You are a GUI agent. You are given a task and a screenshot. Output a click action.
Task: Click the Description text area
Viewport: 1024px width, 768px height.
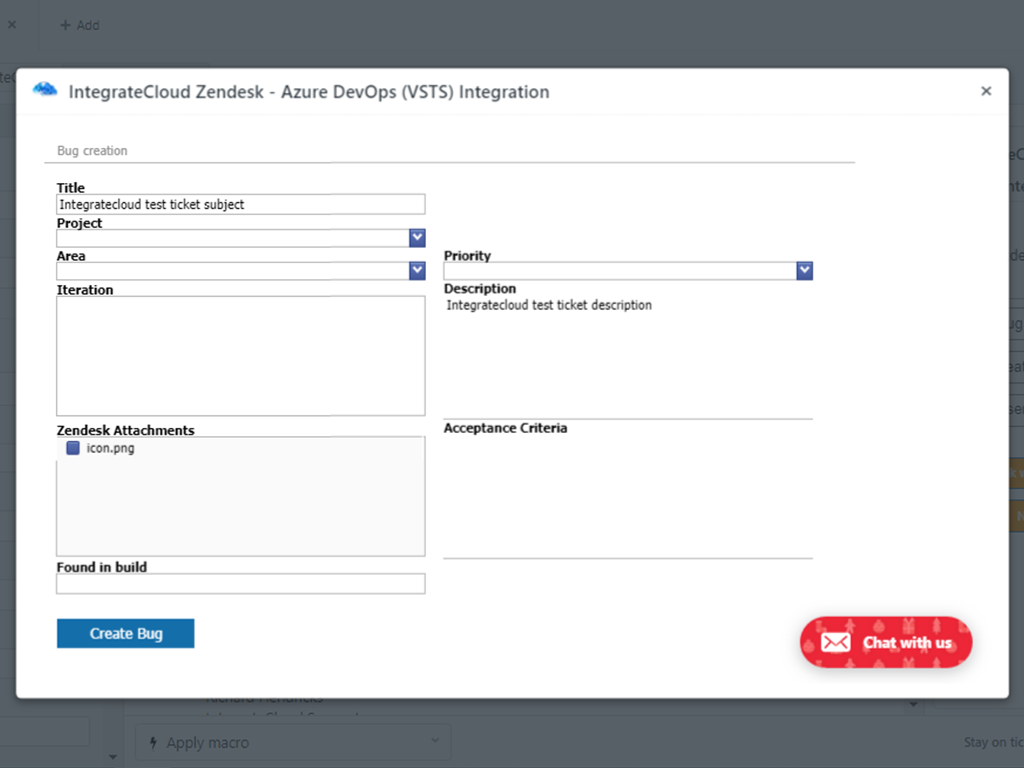[x=627, y=355]
